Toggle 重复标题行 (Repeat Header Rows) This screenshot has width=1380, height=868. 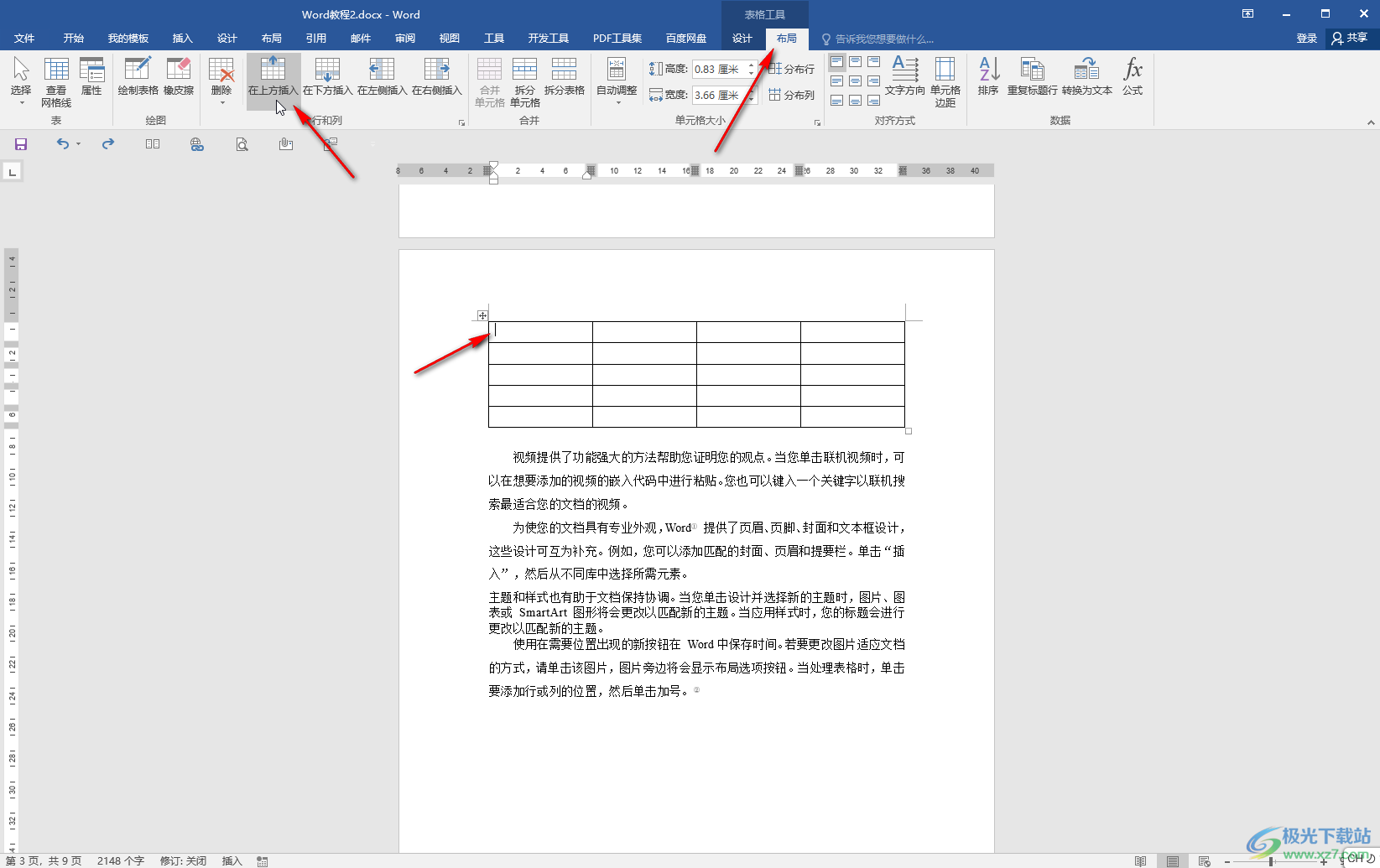[x=1033, y=75]
